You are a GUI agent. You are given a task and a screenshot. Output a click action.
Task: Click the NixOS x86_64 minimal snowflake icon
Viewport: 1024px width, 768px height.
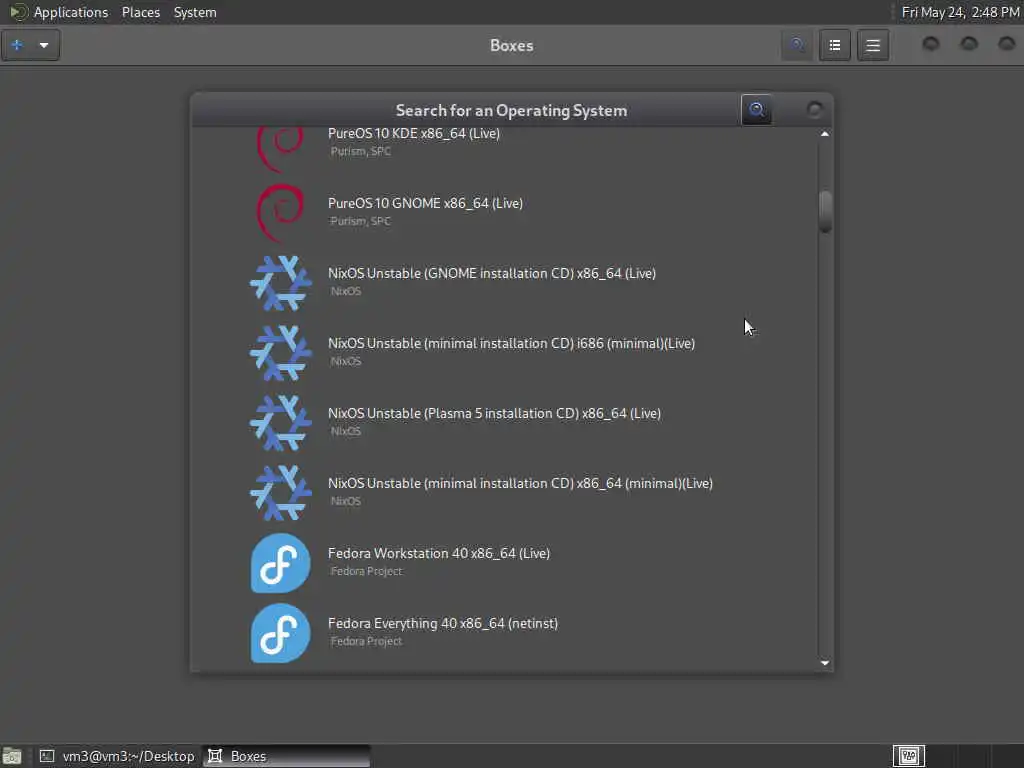(x=280, y=492)
